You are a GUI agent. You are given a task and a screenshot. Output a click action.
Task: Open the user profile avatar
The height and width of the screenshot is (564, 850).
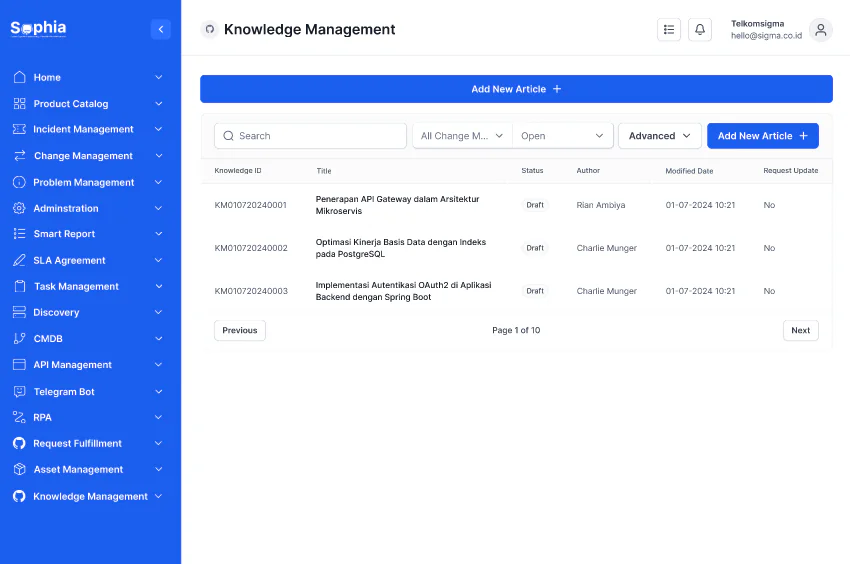point(821,29)
